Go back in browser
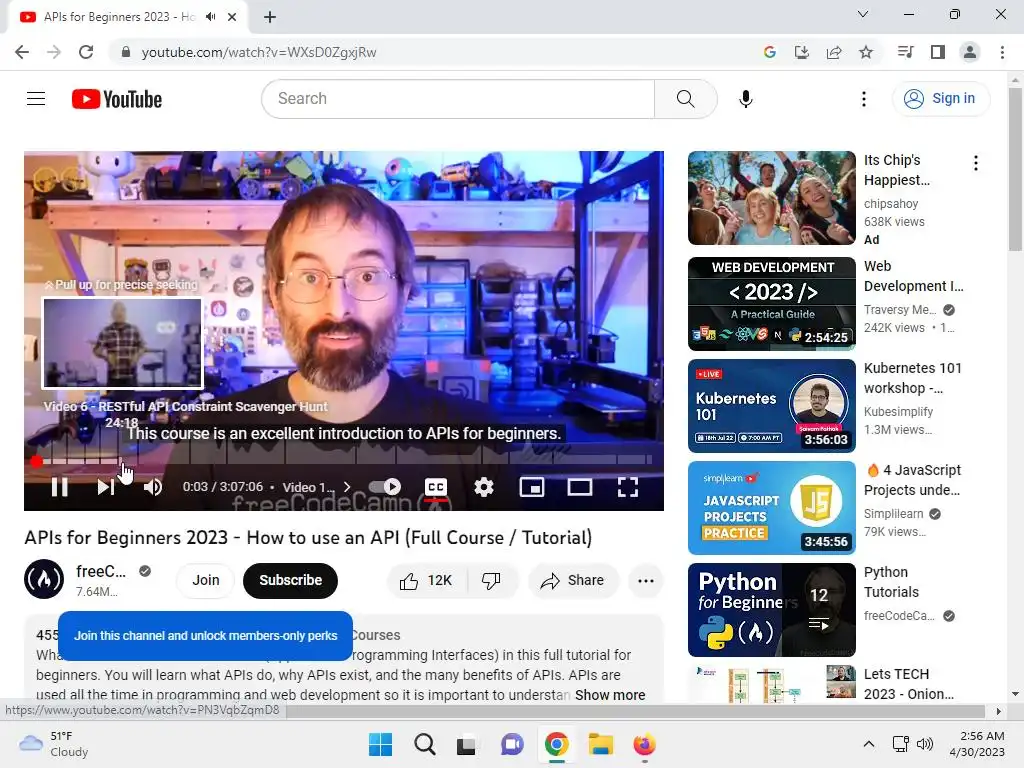1024x768 pixels. pyautogui.click(x=22, y=52)
